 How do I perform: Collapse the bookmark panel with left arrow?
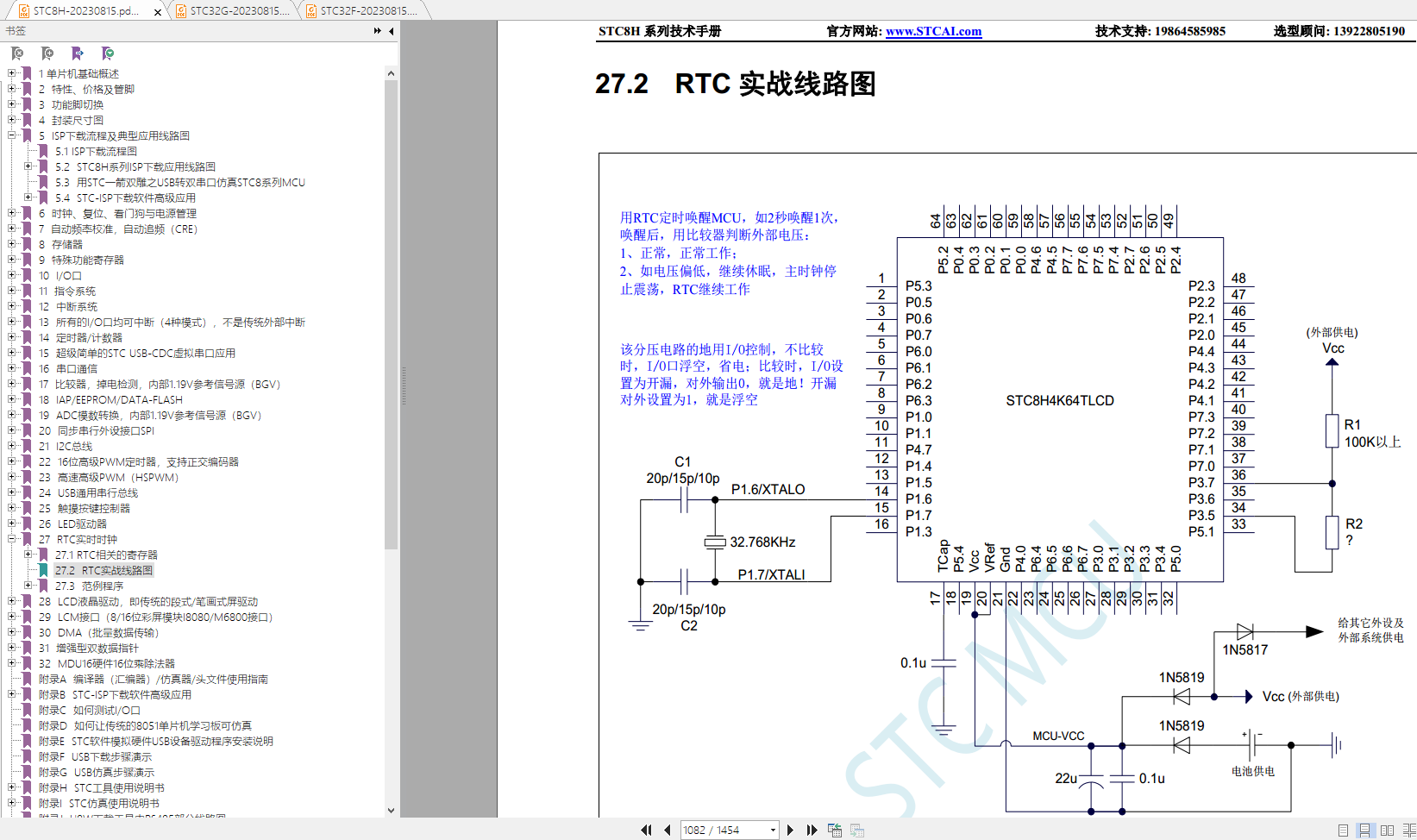click(x=392, y=31)
